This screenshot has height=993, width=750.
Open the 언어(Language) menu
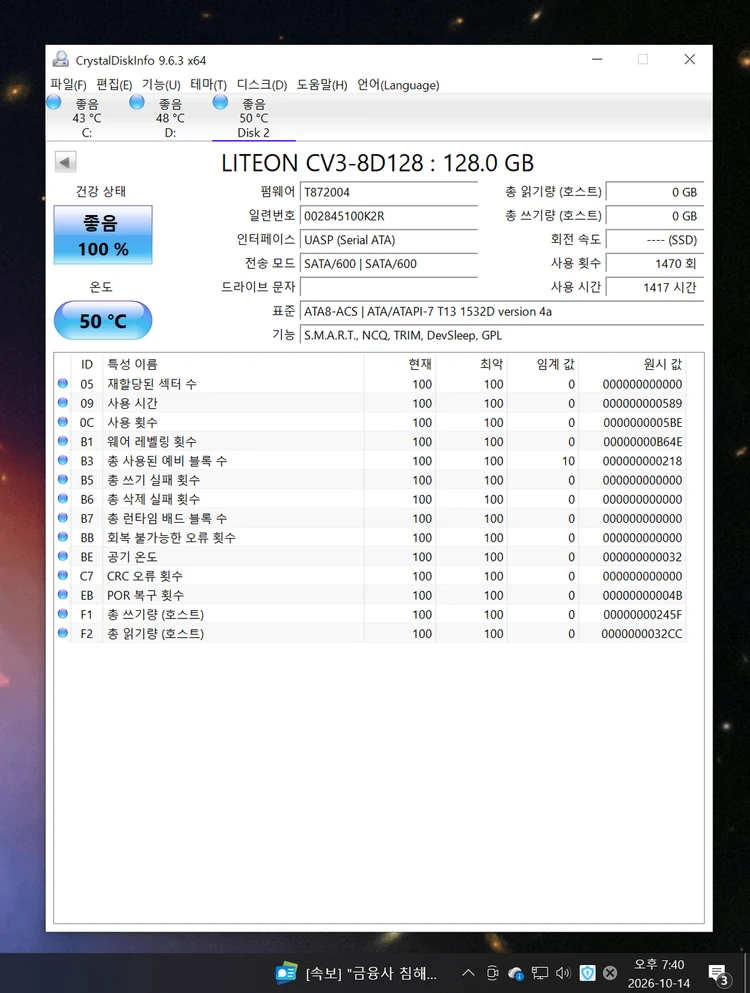[398, 84]
